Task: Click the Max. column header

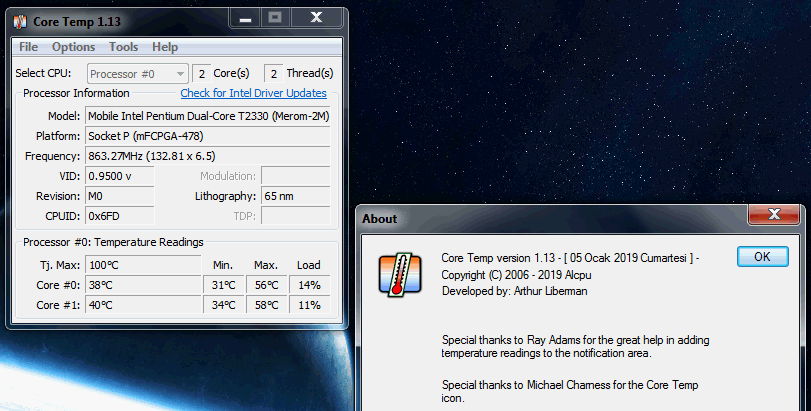Action: (266, 265)
